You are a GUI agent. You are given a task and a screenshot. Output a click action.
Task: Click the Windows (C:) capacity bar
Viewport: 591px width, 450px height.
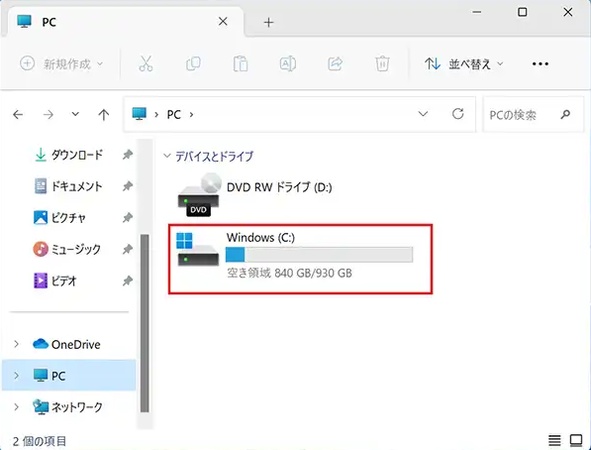(x=319, y=254)
